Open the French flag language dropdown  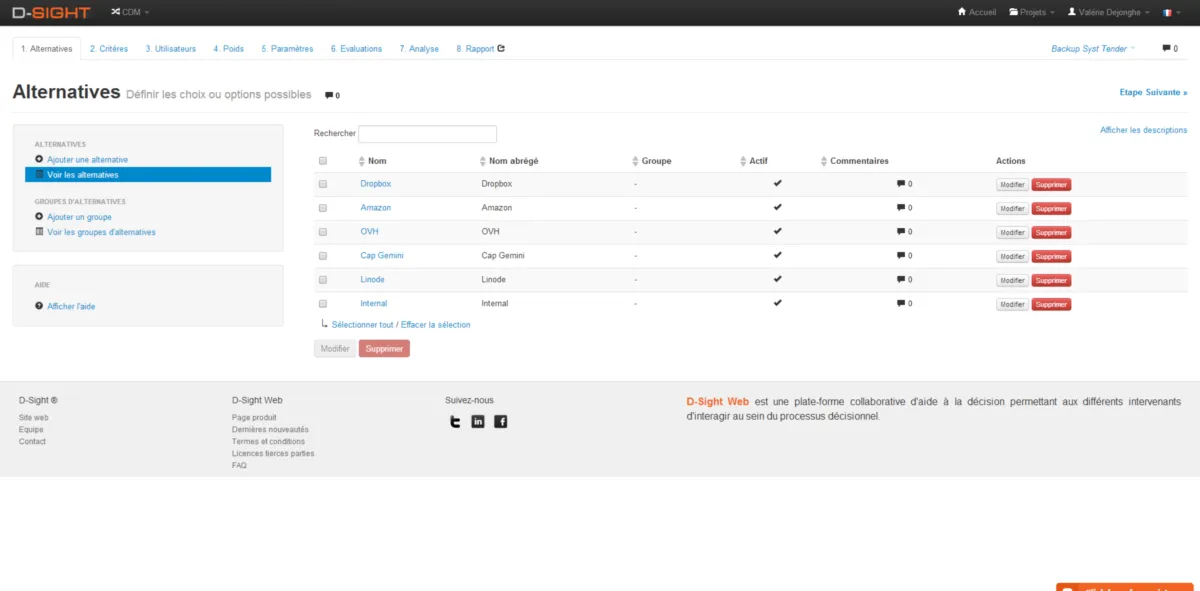[x=1171, y=12]
